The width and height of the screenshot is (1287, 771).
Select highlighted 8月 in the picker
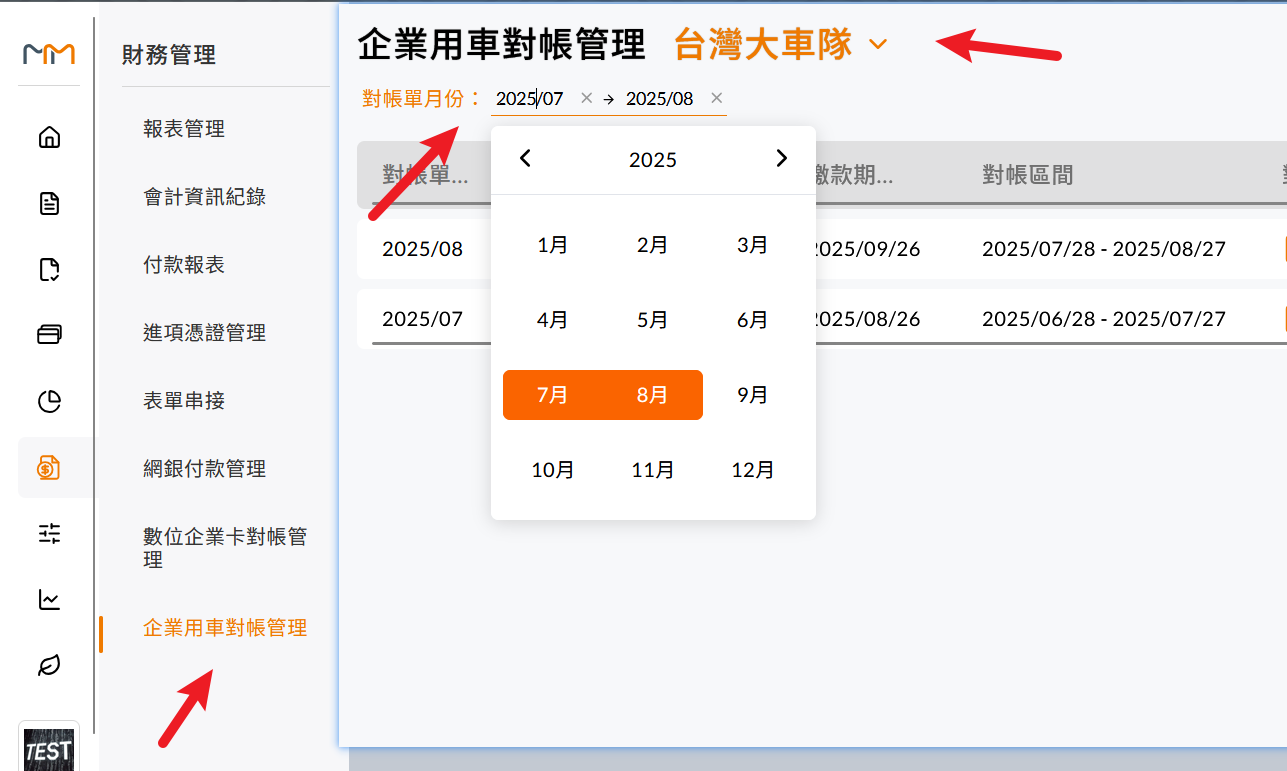click(x=653, y=395)
